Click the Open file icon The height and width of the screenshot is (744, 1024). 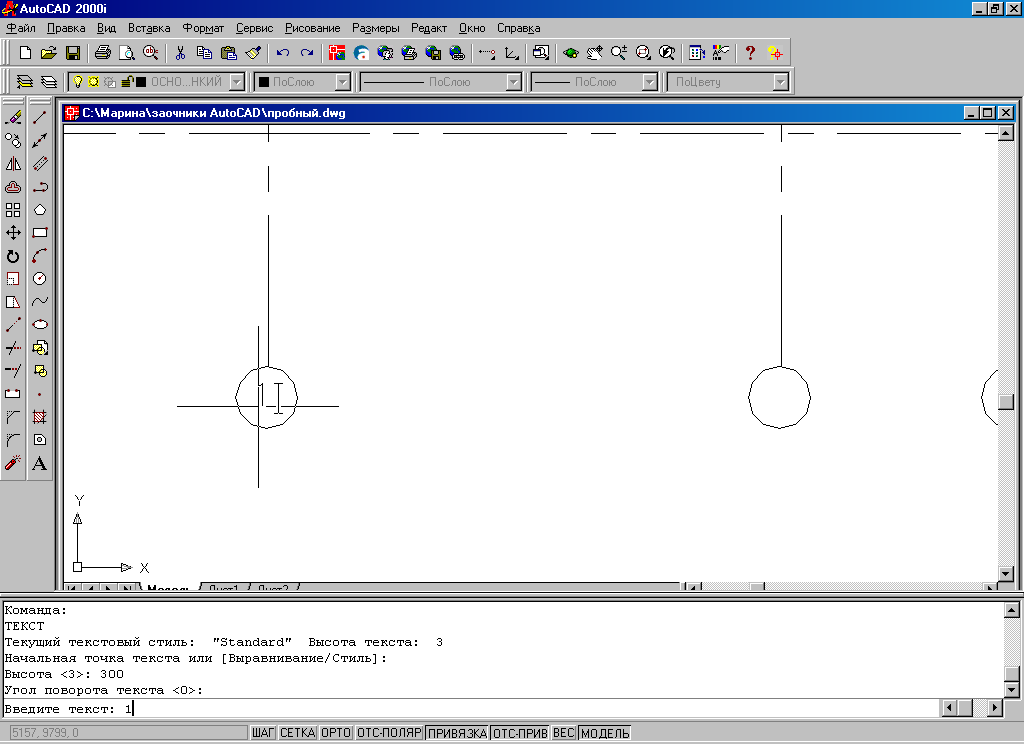49,53
